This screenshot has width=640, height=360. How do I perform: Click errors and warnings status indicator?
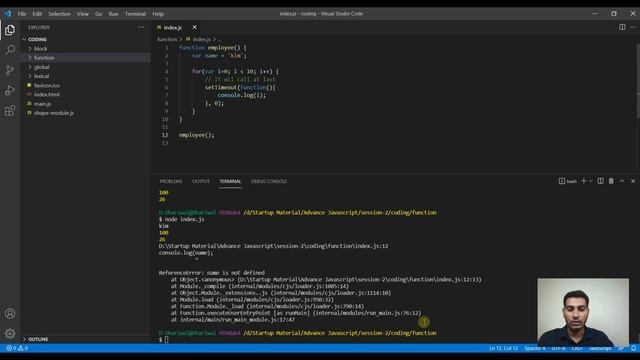coord(17,348)
